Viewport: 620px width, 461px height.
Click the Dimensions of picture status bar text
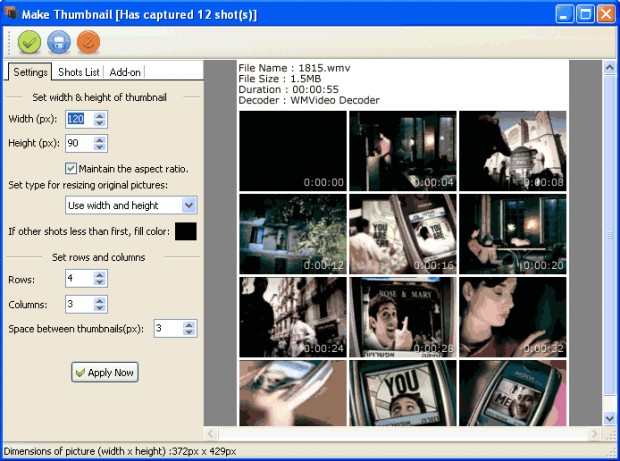(120, 451)
